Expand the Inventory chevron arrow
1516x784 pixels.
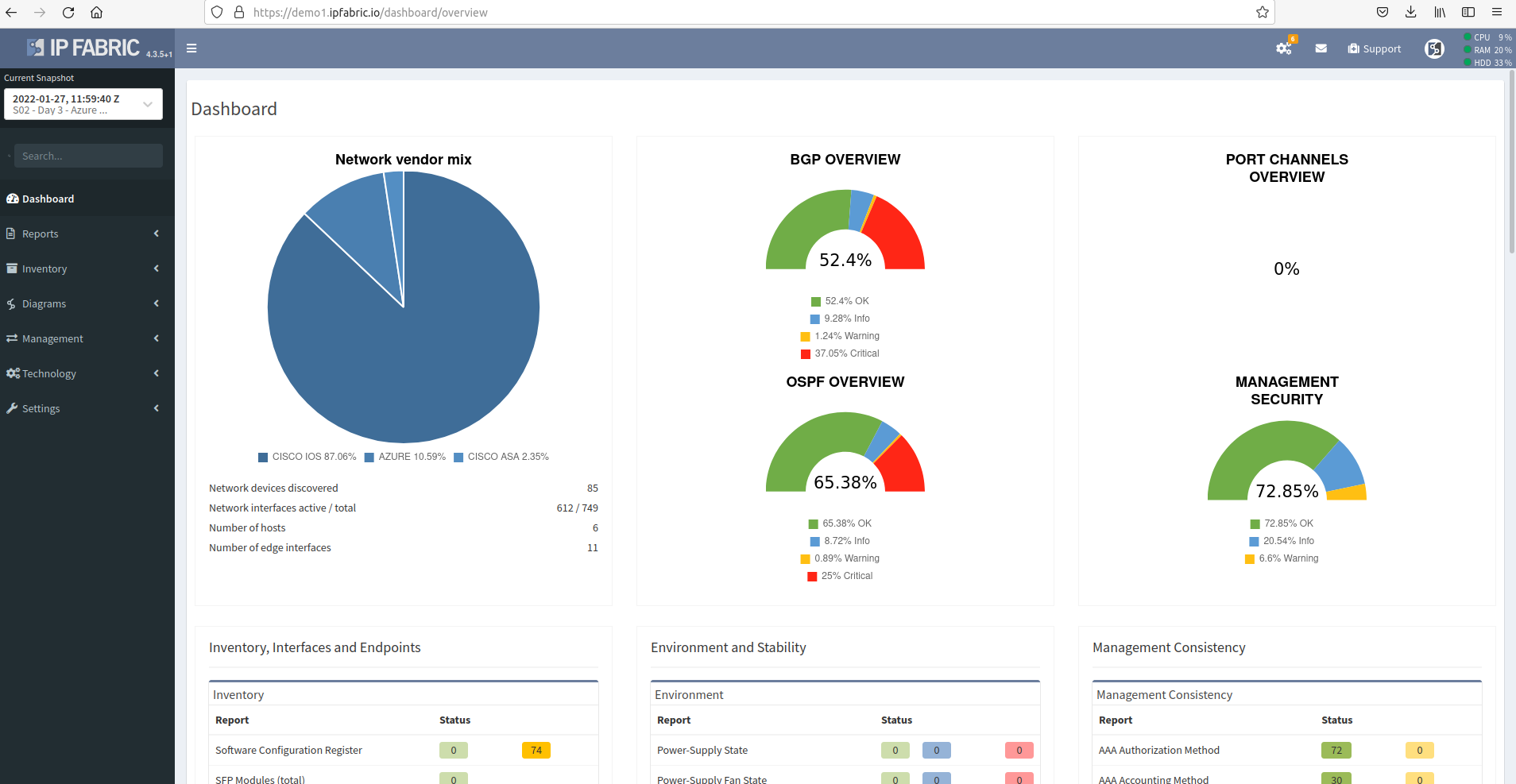157,268
